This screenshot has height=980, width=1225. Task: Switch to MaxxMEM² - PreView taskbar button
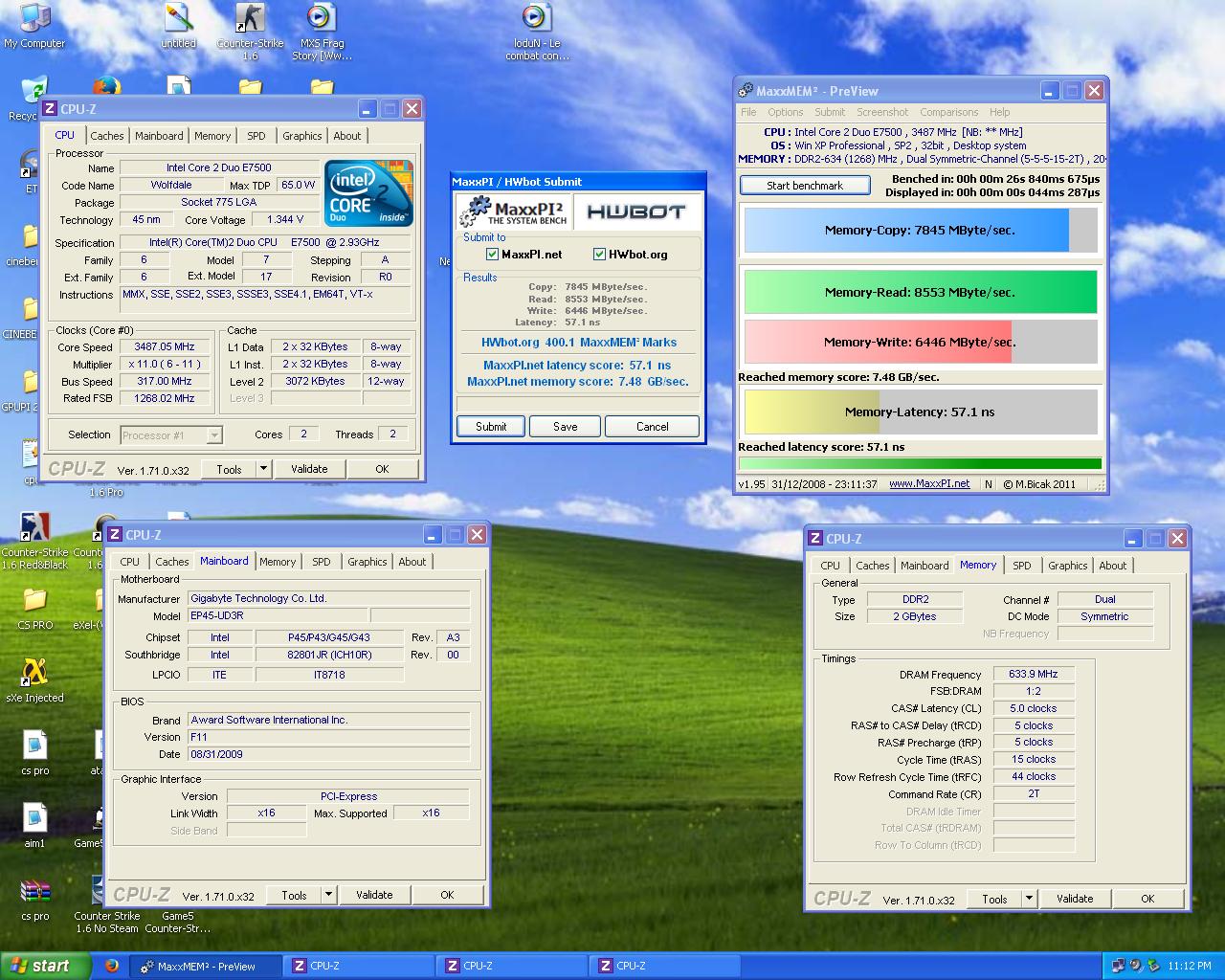pyautogui.click(x=207, y=966)
